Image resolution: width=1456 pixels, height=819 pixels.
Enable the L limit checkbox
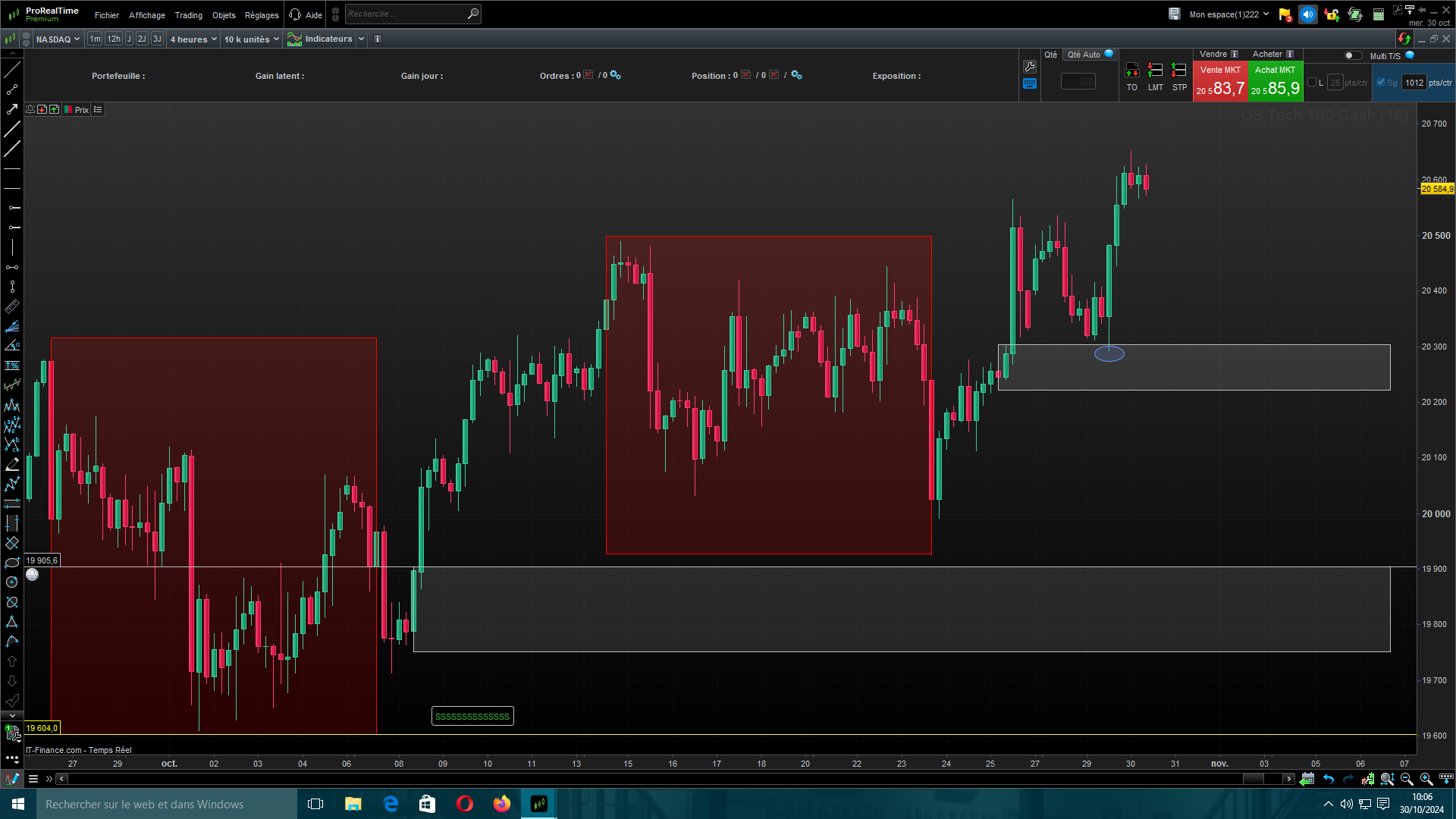1312,83
